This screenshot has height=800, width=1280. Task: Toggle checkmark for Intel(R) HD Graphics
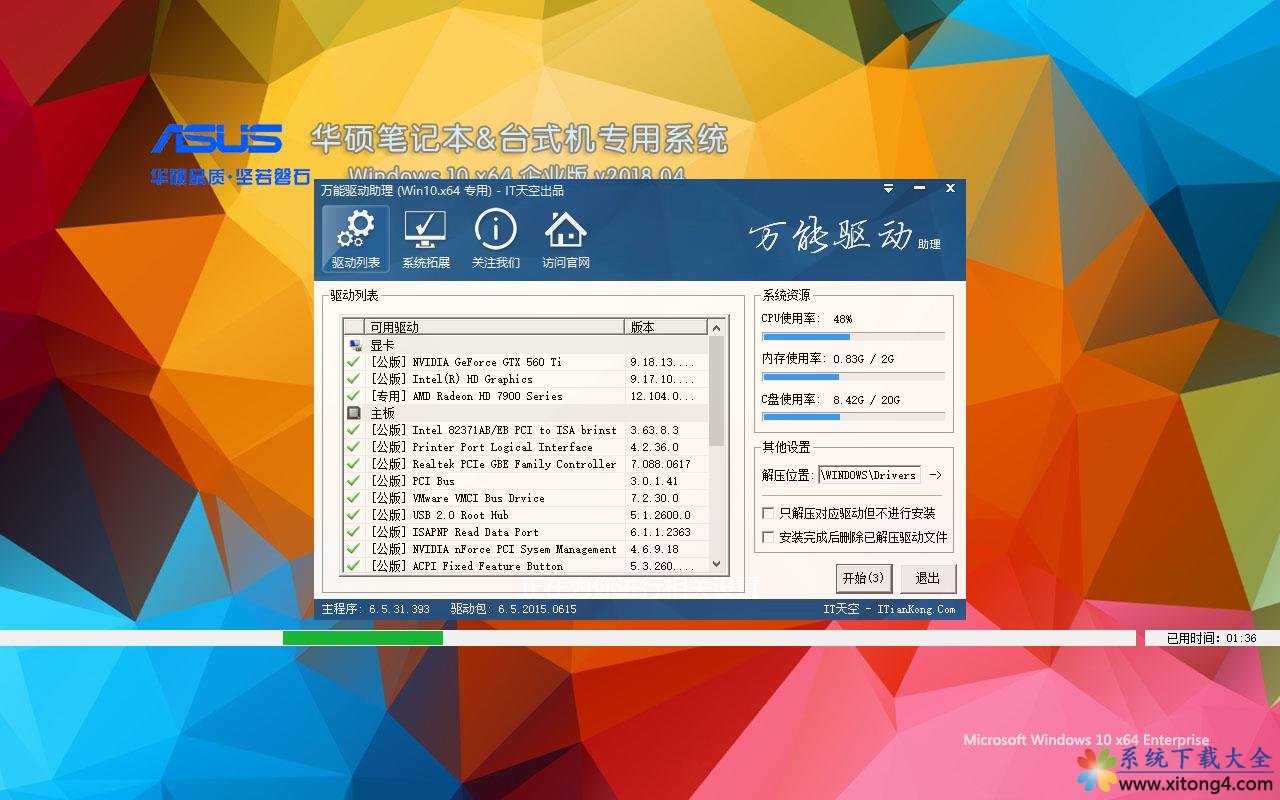(x=354, y=379)
